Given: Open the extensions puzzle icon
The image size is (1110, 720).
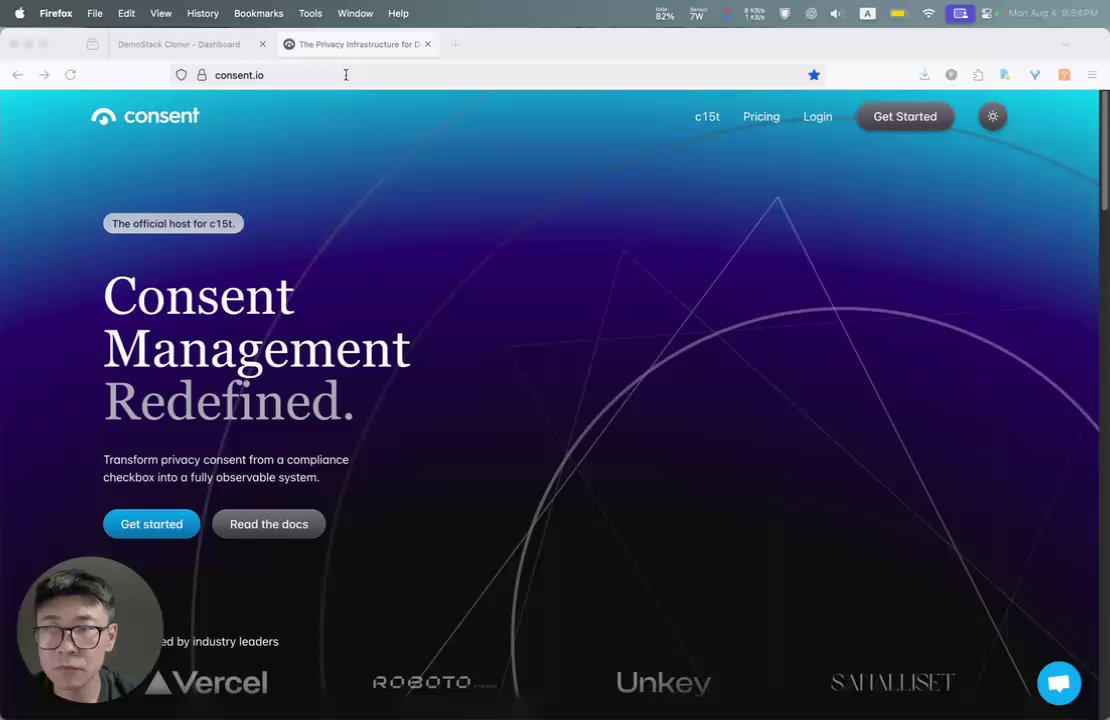Looking at the screenshot, I should click(x=978, y=75).
